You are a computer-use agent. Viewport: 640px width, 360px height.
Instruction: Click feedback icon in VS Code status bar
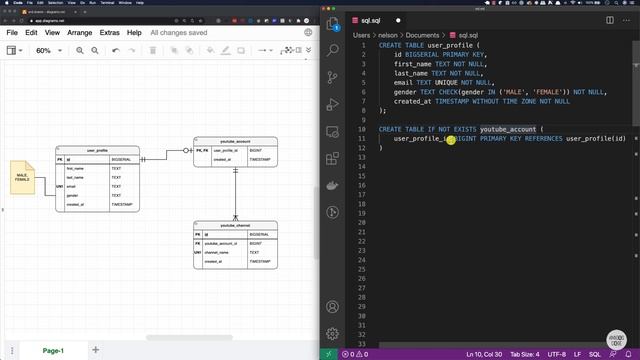(x=613, y=354)
